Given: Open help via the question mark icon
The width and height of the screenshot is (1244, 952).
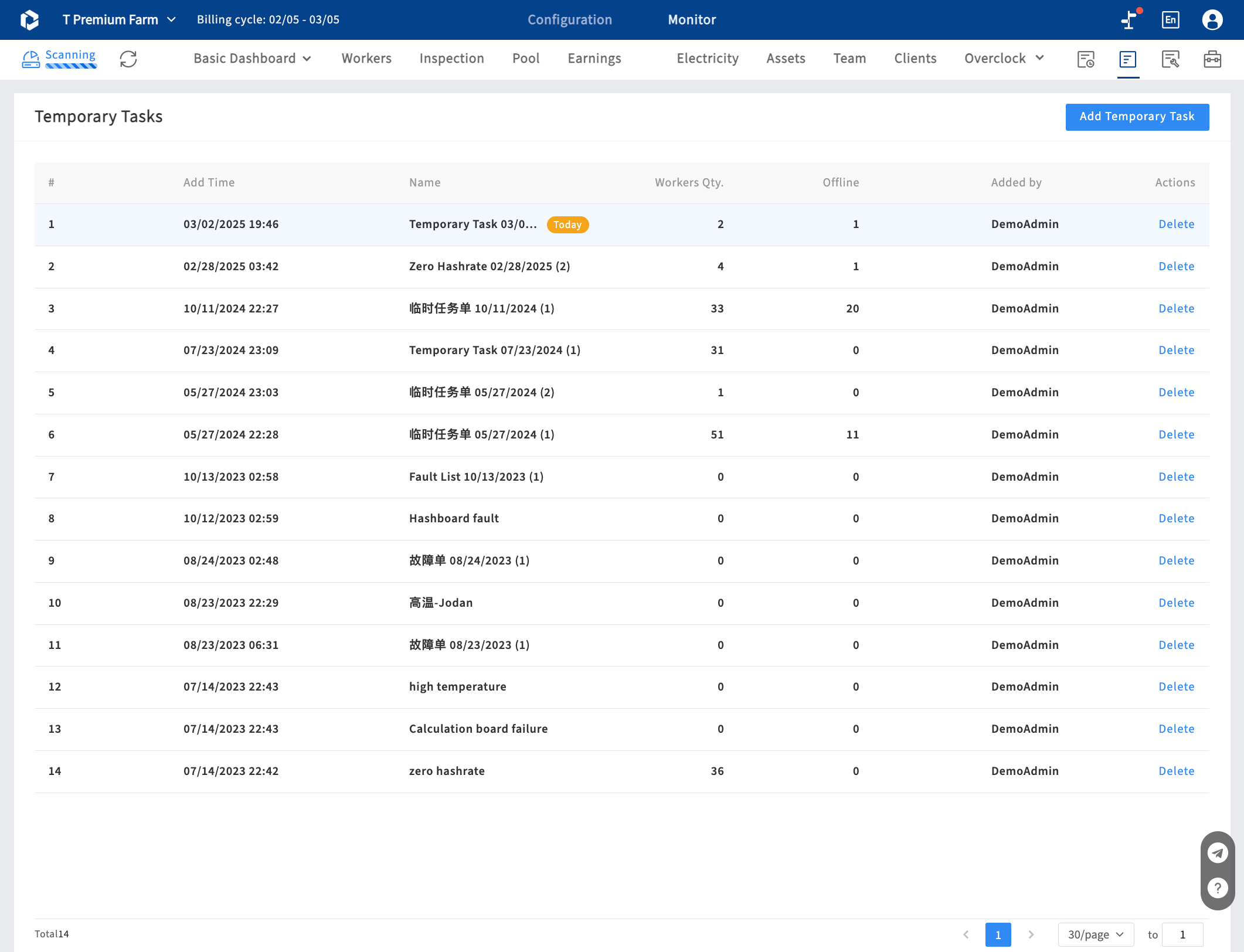Looking at the screenshot, I should [x=1218, y=888].
